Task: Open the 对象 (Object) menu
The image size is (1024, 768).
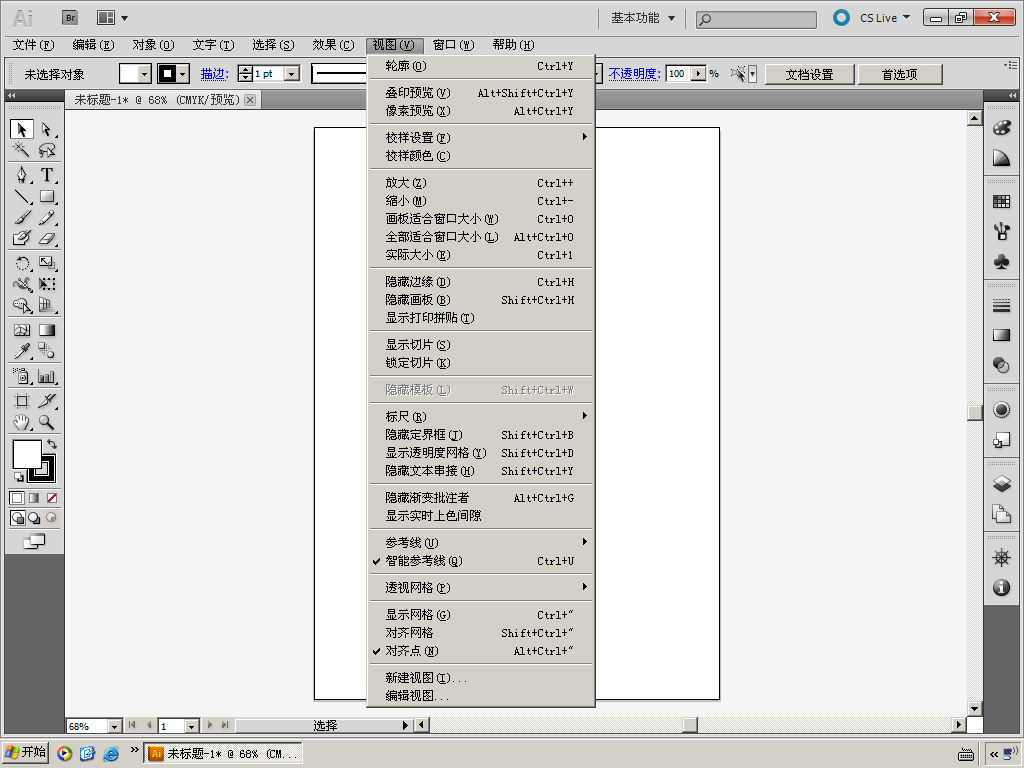Action: point(153,44)
